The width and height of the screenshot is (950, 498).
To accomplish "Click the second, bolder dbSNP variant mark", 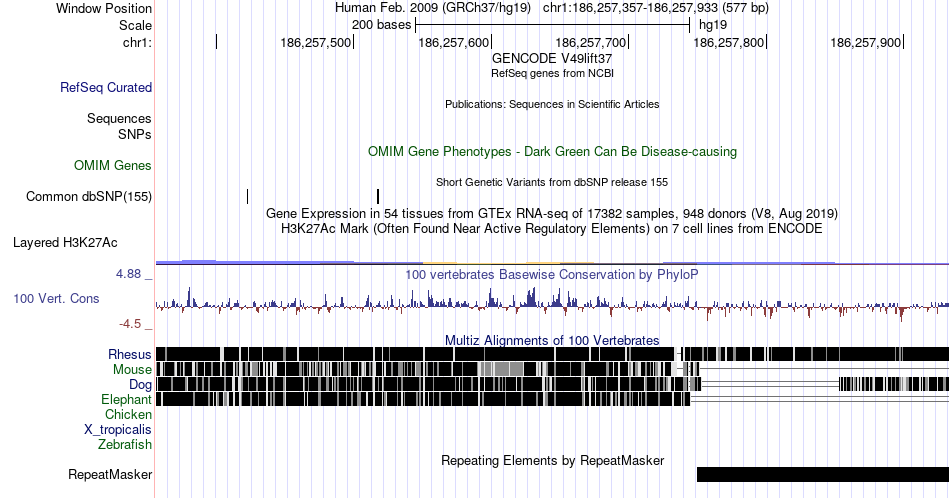I will 378,196.
